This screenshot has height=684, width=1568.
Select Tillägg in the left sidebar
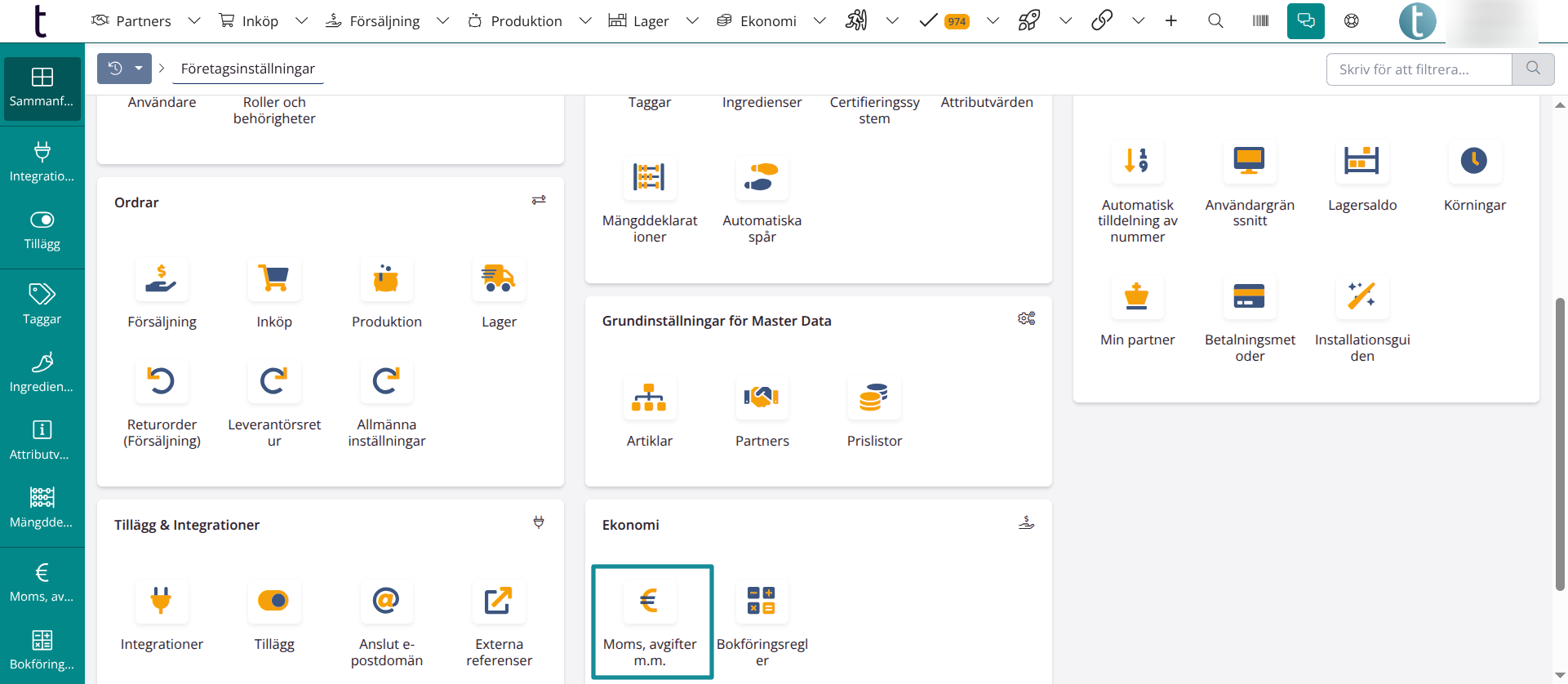42,230
